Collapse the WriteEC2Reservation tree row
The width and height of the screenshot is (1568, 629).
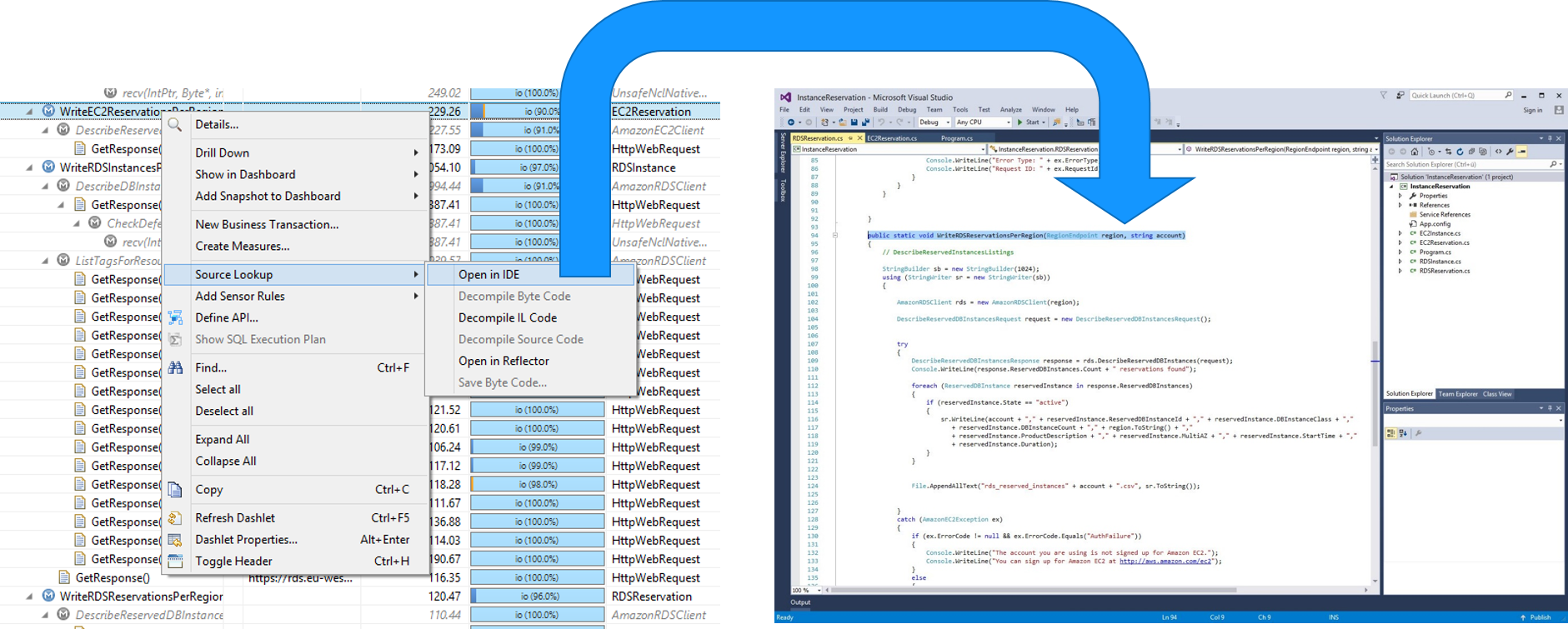(x=30, y=112)
